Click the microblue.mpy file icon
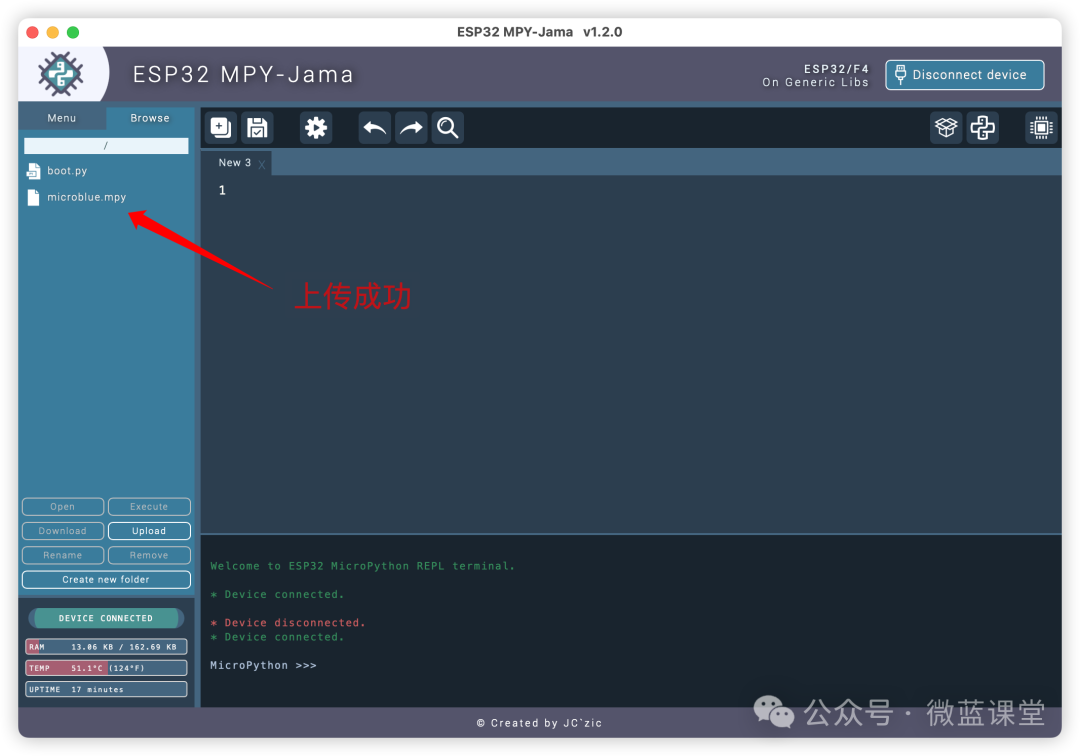Screen dimensions: 1080x756 pos(33,198)
